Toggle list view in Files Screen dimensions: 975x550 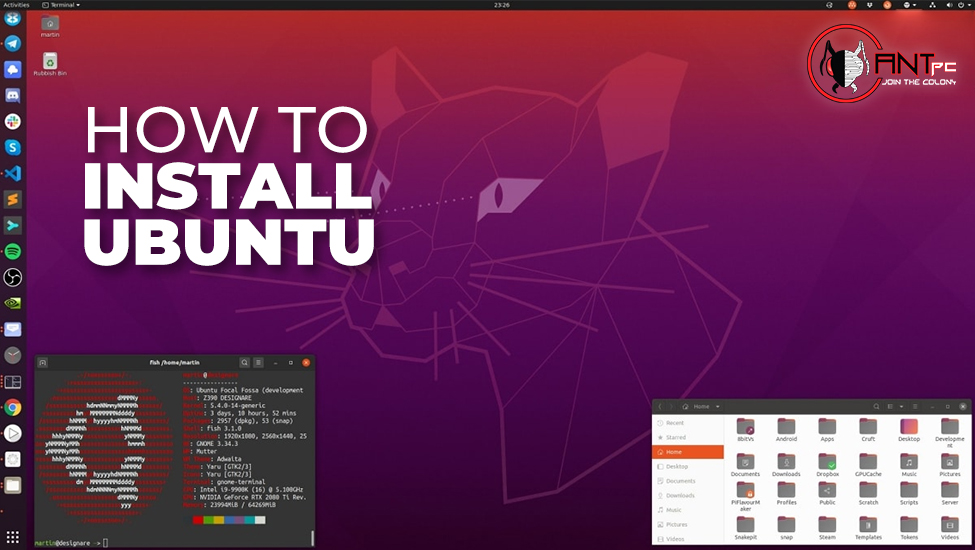click(890, 406)
